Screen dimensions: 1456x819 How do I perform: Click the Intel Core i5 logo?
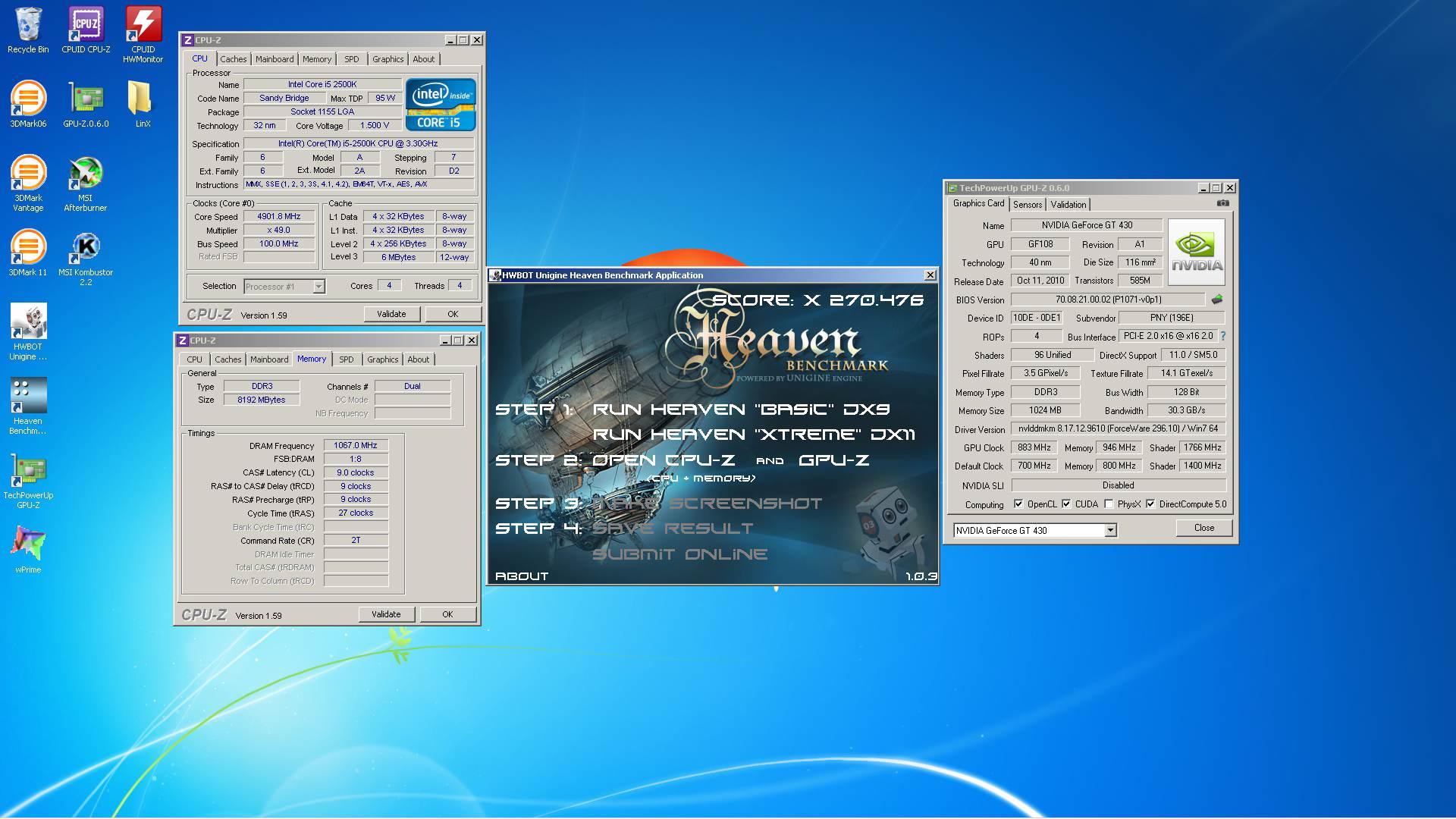[x=441, y=104]
